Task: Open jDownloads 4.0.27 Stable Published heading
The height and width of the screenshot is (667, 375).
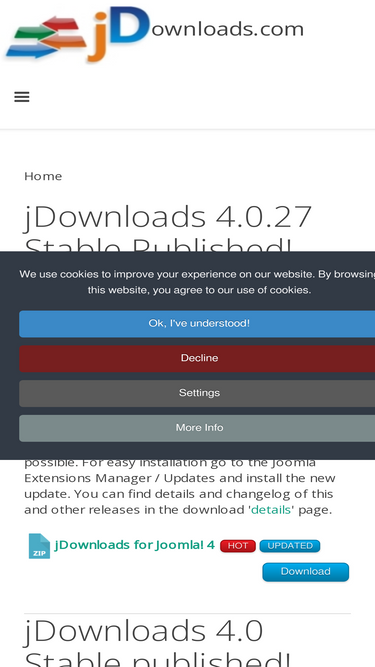Action: point(168,227)
